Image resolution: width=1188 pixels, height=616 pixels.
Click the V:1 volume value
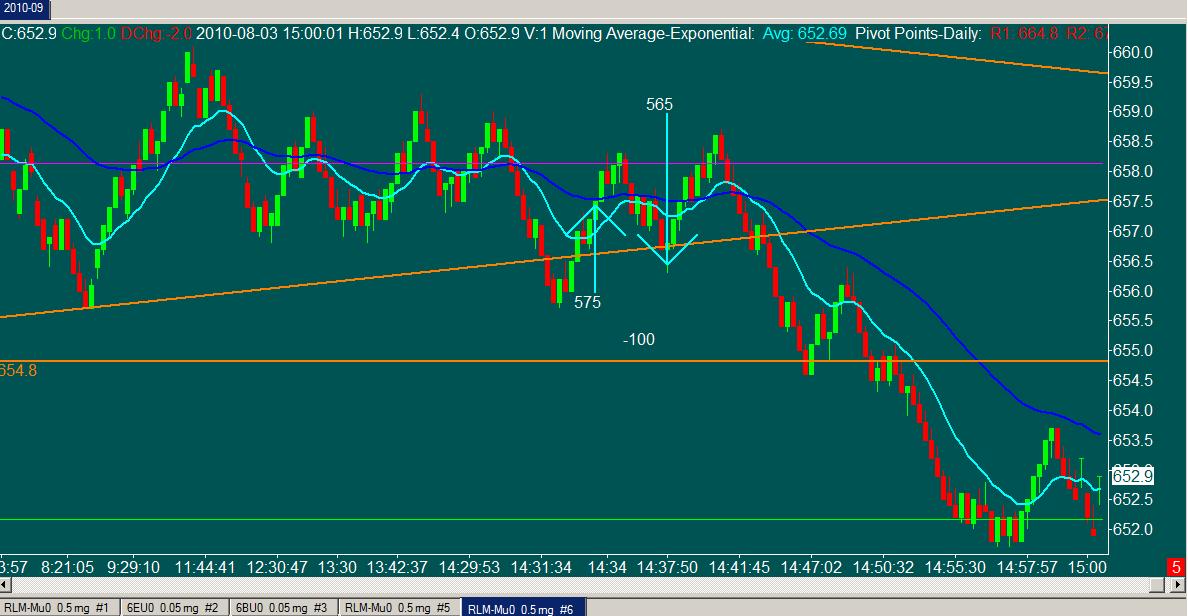point(536,33)
